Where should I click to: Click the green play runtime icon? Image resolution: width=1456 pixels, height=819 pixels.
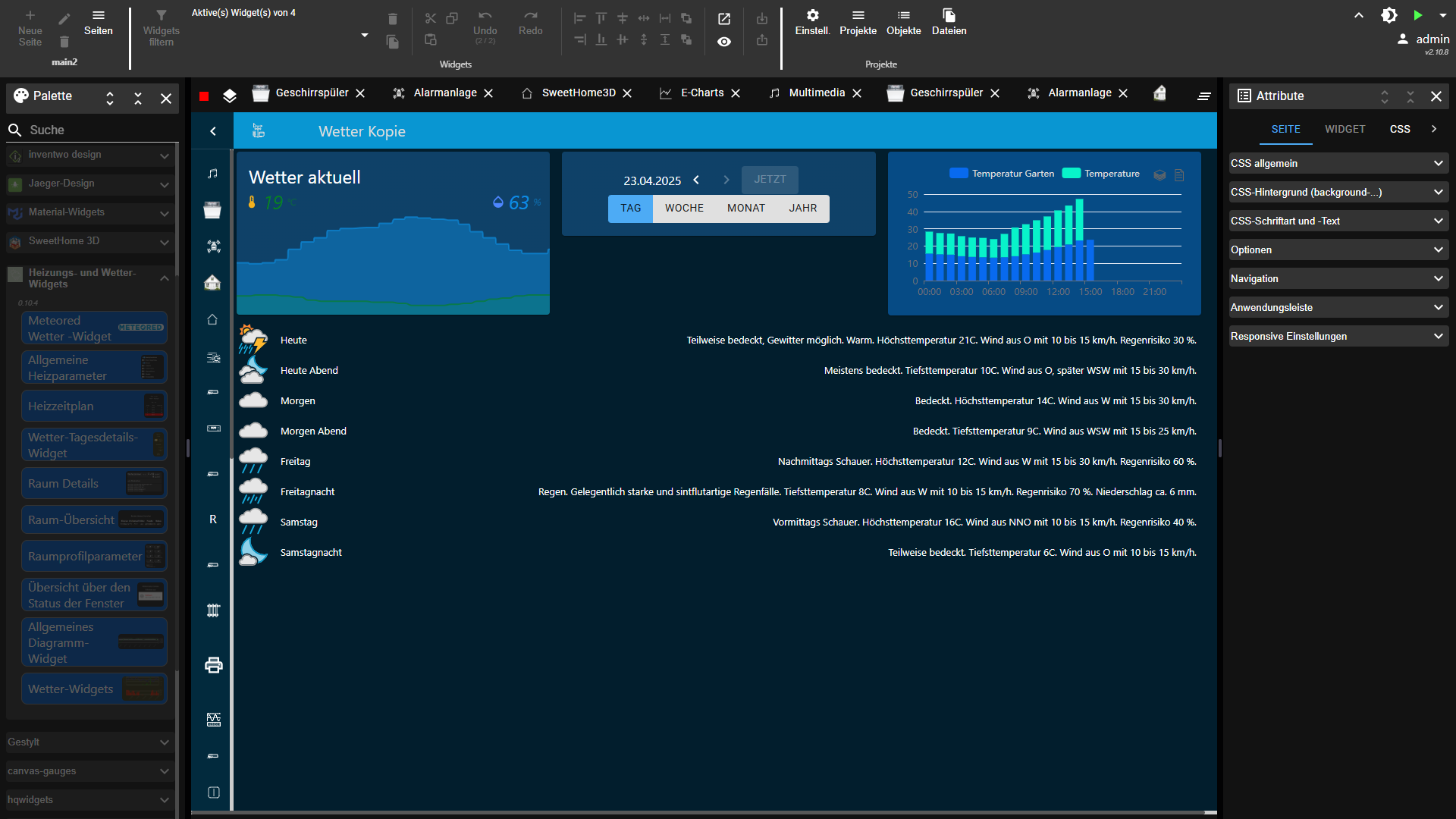pos(1417,15)
